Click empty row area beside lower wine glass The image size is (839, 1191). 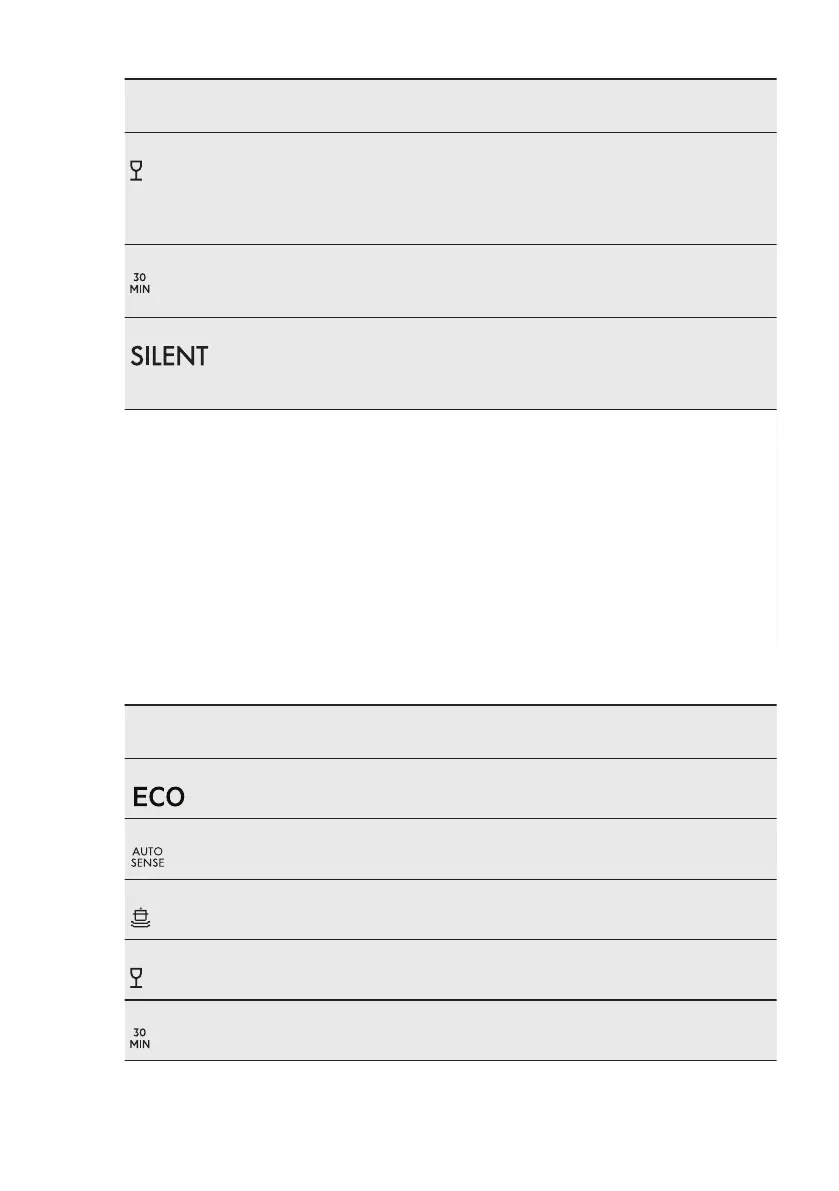(480, 970)
